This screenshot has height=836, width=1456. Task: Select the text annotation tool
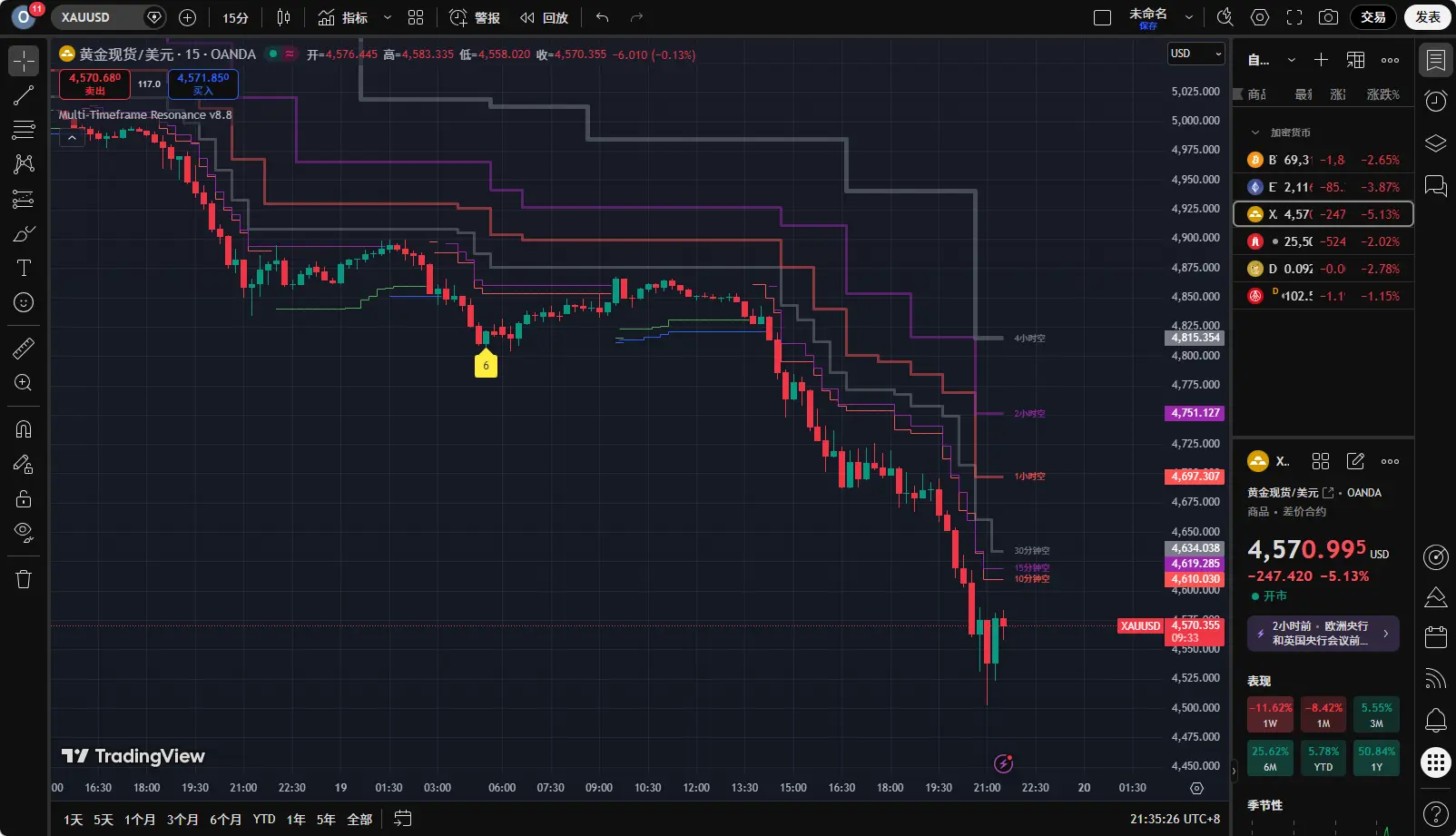point(24,268)
